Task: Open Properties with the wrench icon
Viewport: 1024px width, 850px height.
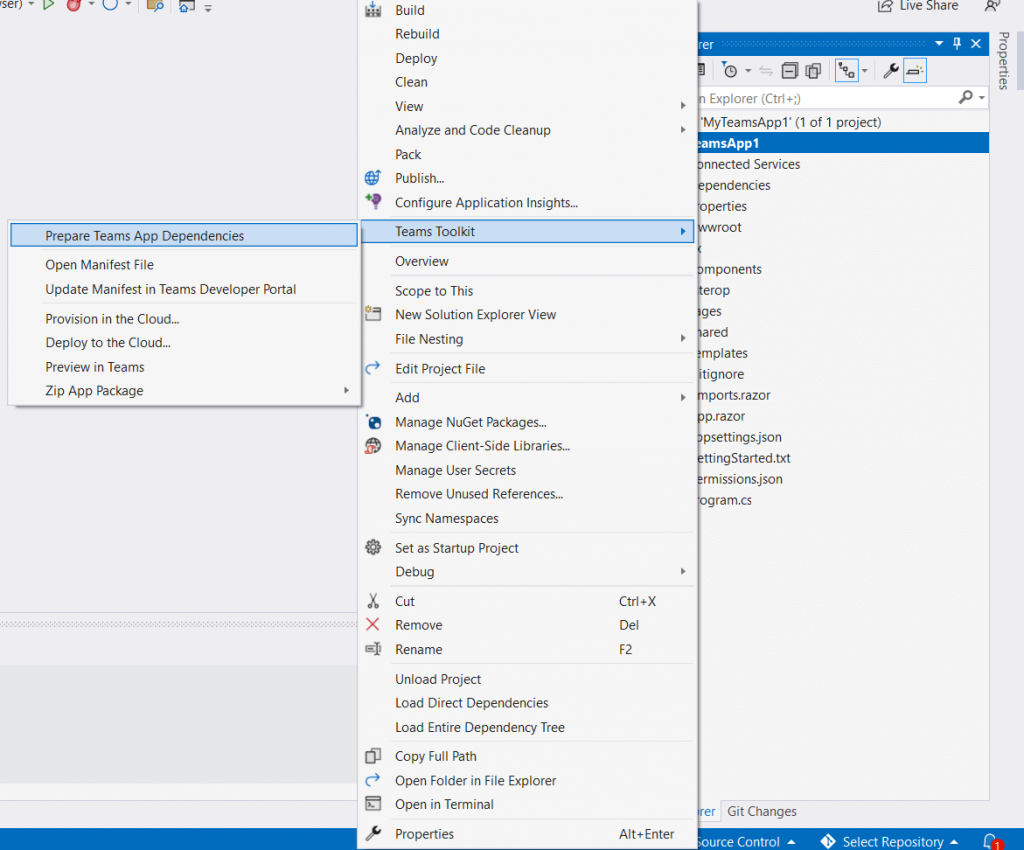Action: click(891, 70)
